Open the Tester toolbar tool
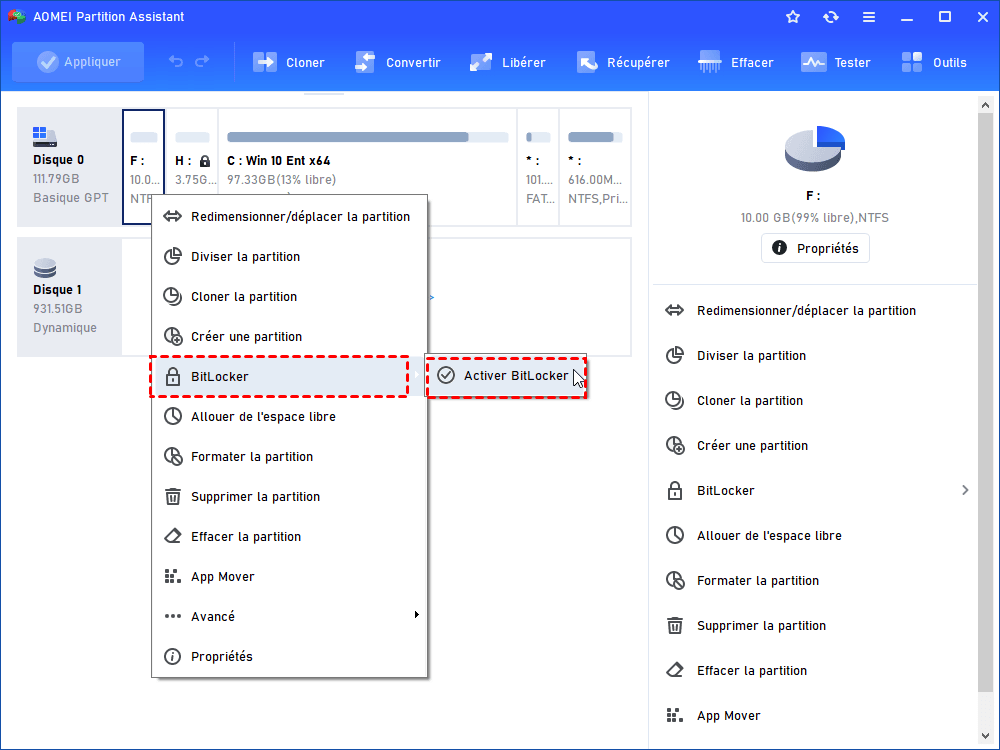The height and width of the screenshot is (750, 1000). pos(836,62)
